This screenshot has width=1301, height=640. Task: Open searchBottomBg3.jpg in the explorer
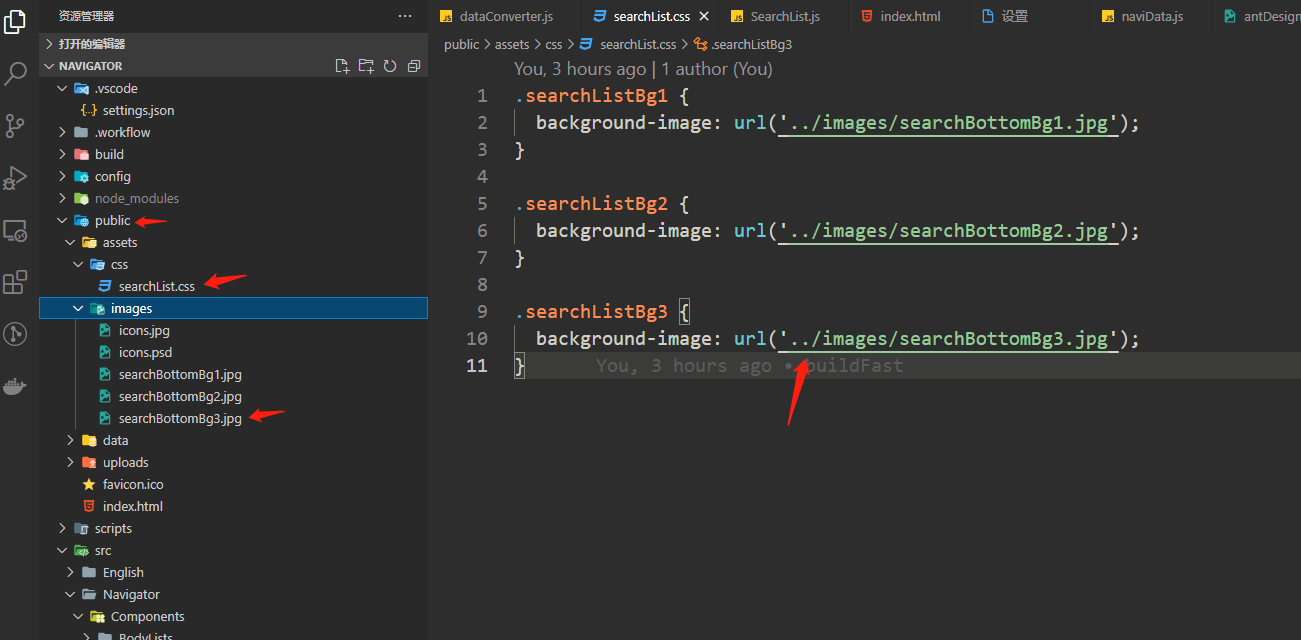tap(180, 418)
